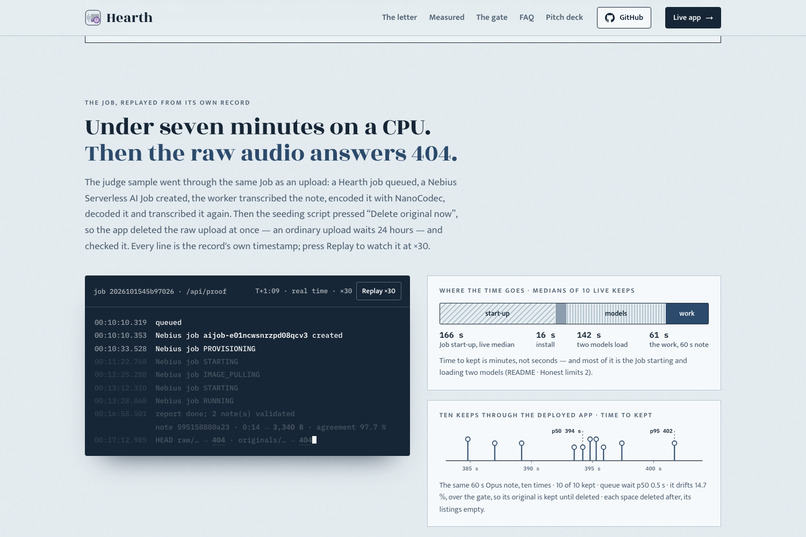
Task: Click the 'Where the time goes' panel heading
Action: (537, 290)
